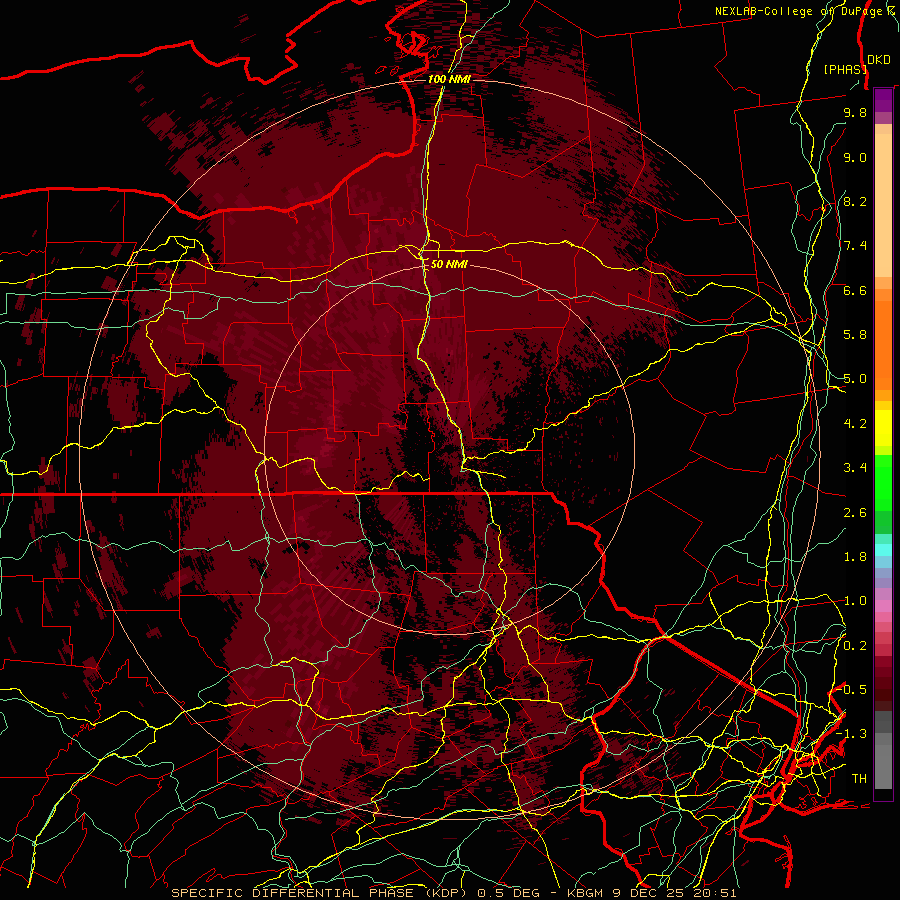Click the "TH" threshold label on the scale
The width and height of the screenshot is (900, 900).
tap(859, 779)
